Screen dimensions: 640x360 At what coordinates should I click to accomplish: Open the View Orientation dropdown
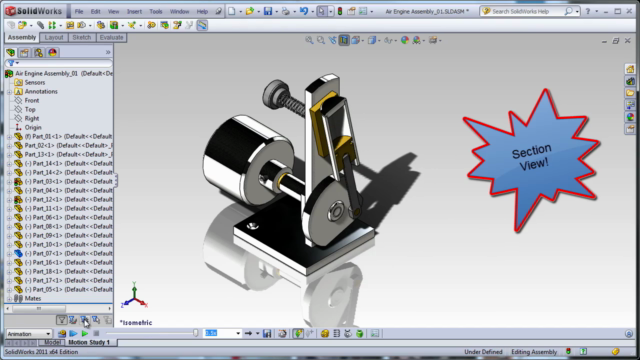(x=362, y=40)
